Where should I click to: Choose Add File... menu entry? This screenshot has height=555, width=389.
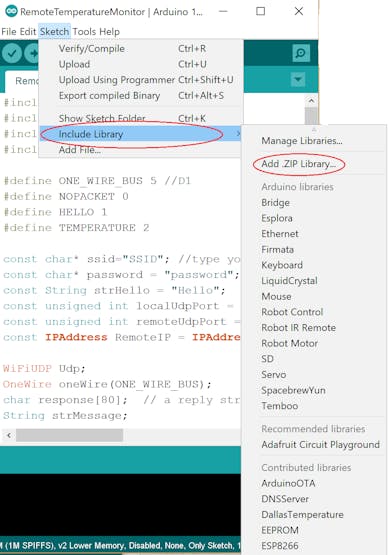point(141,150)
